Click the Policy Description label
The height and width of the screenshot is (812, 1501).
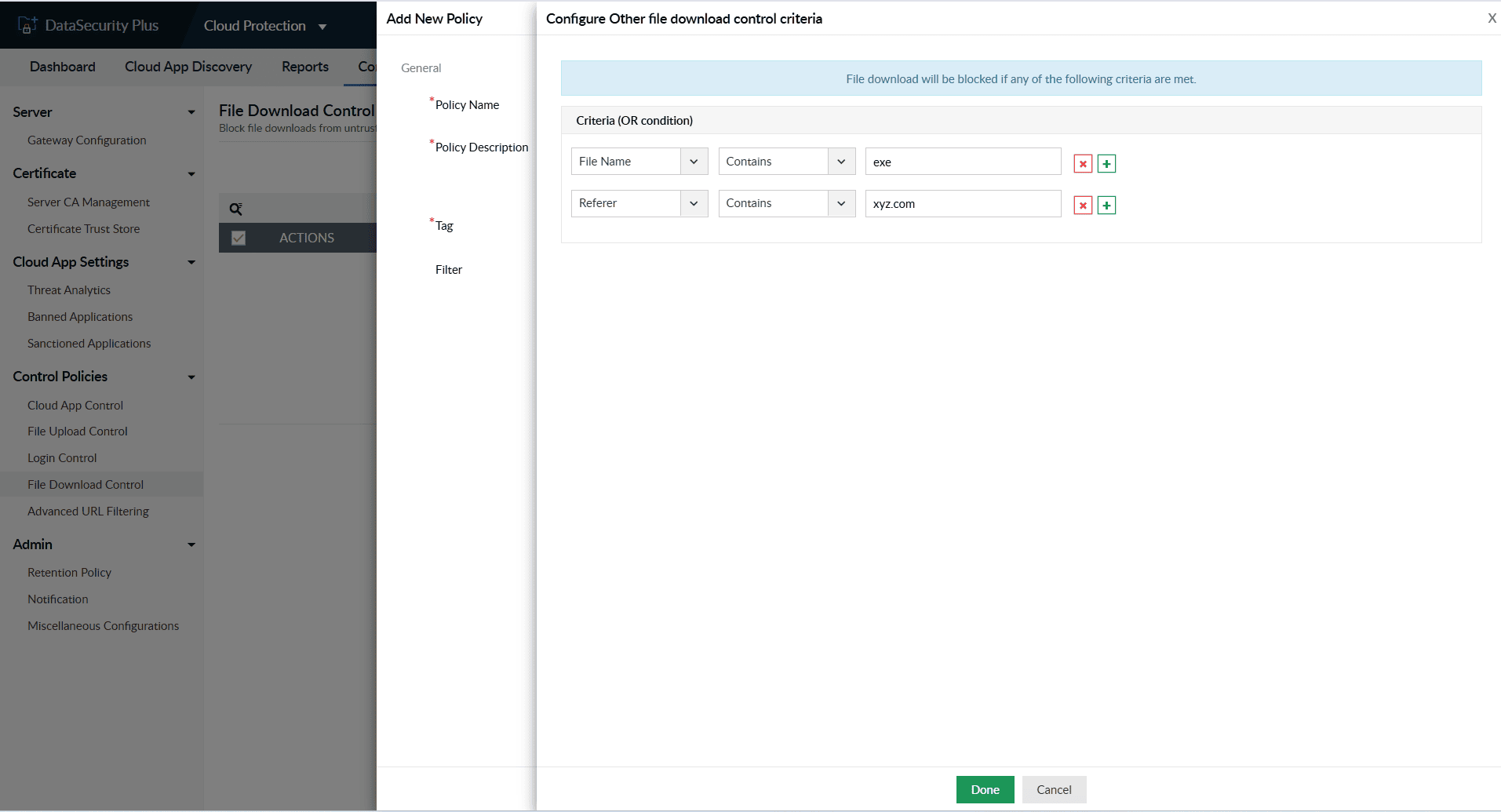point(482,147)
